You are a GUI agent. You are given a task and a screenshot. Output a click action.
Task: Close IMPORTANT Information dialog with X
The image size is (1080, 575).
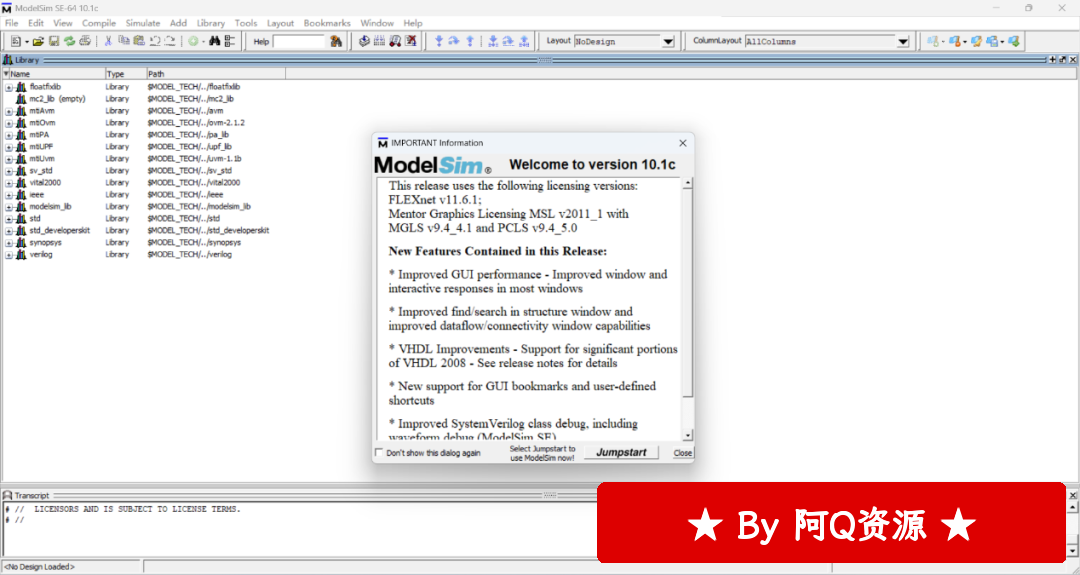683,143
